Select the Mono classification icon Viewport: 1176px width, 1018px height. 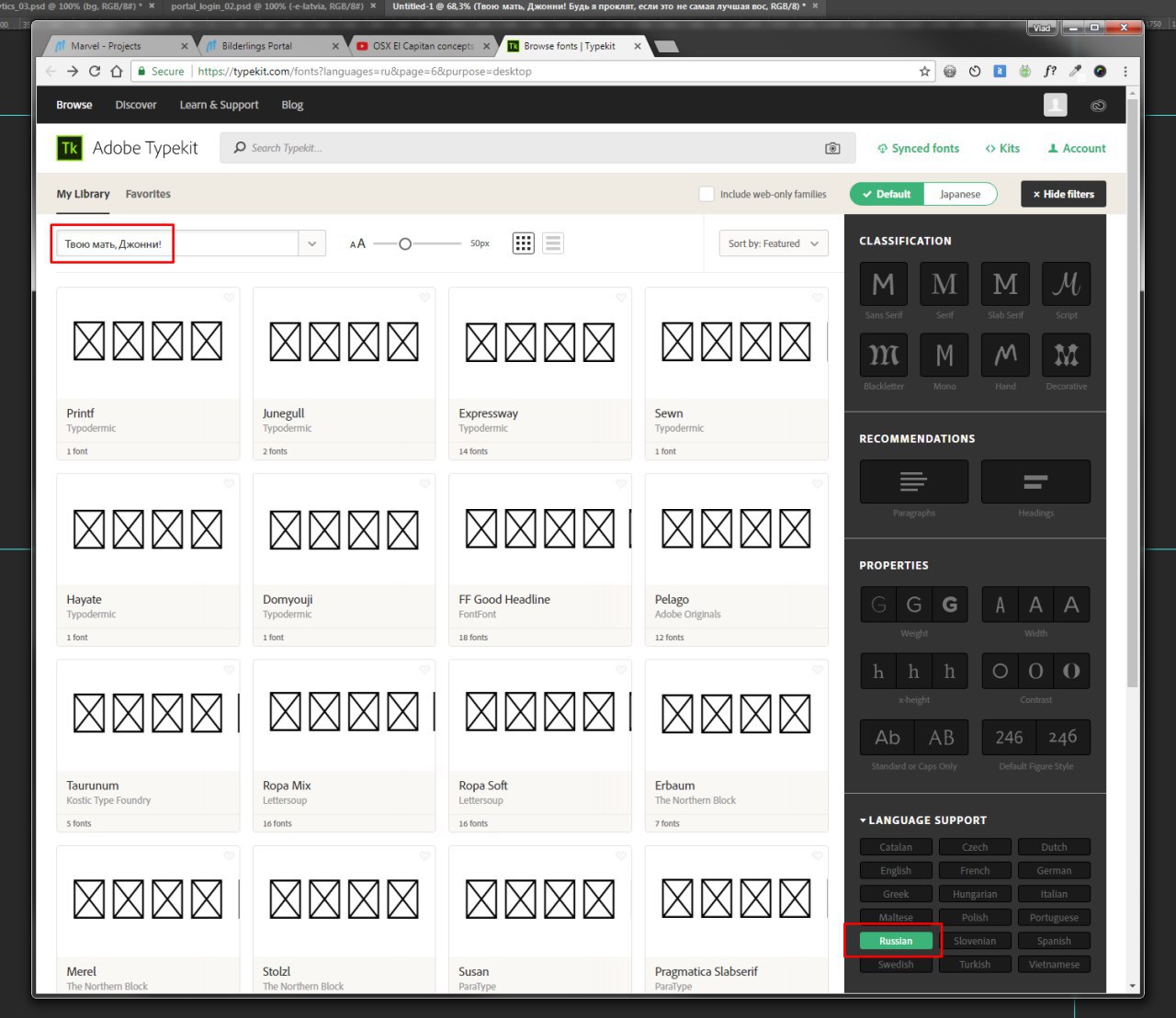pyautogui.click(x=944, y=355)
